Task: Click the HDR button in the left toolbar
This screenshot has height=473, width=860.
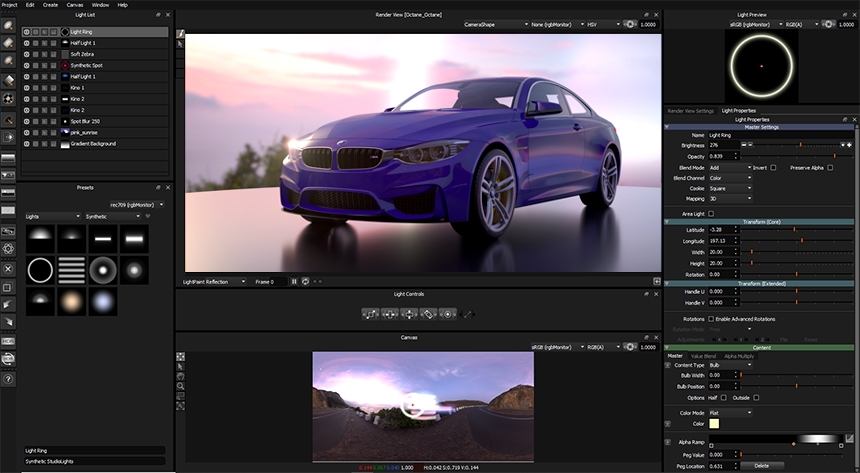Action: point(8,341)
